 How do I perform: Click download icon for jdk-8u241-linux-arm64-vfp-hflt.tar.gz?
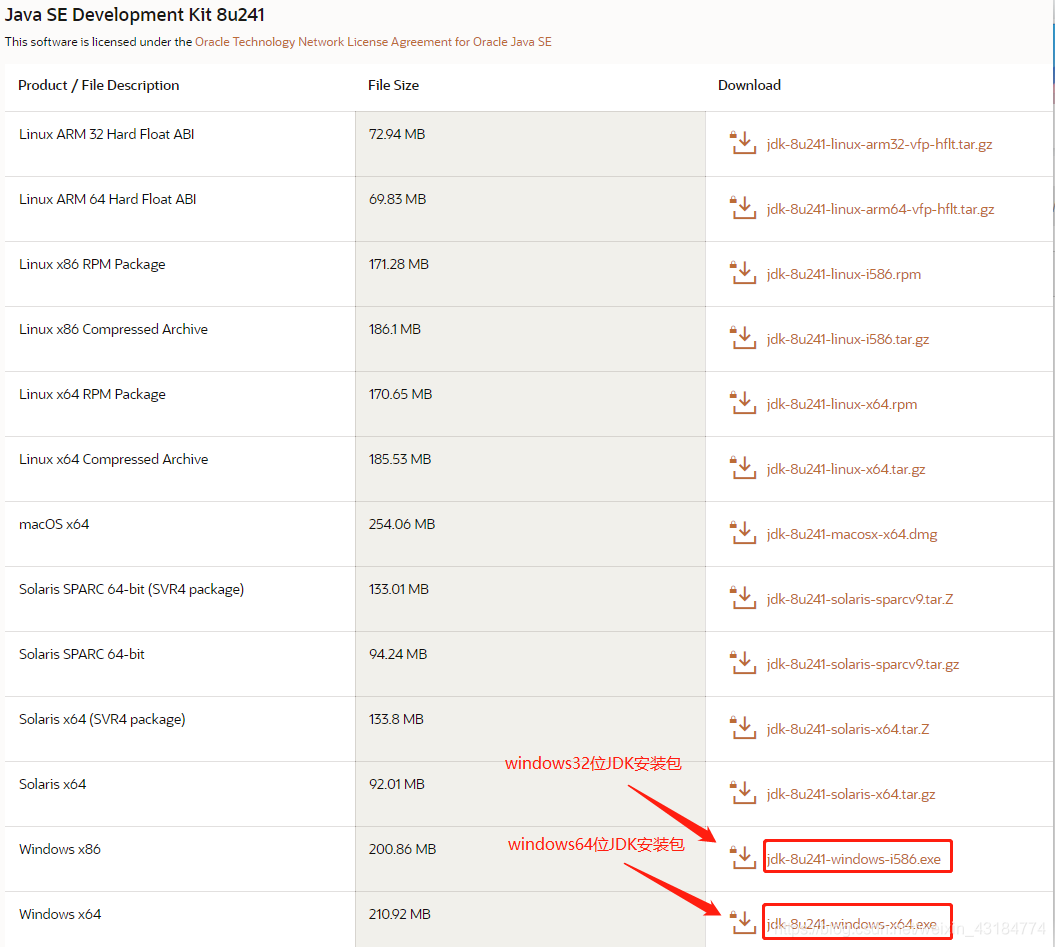(743, 208)
